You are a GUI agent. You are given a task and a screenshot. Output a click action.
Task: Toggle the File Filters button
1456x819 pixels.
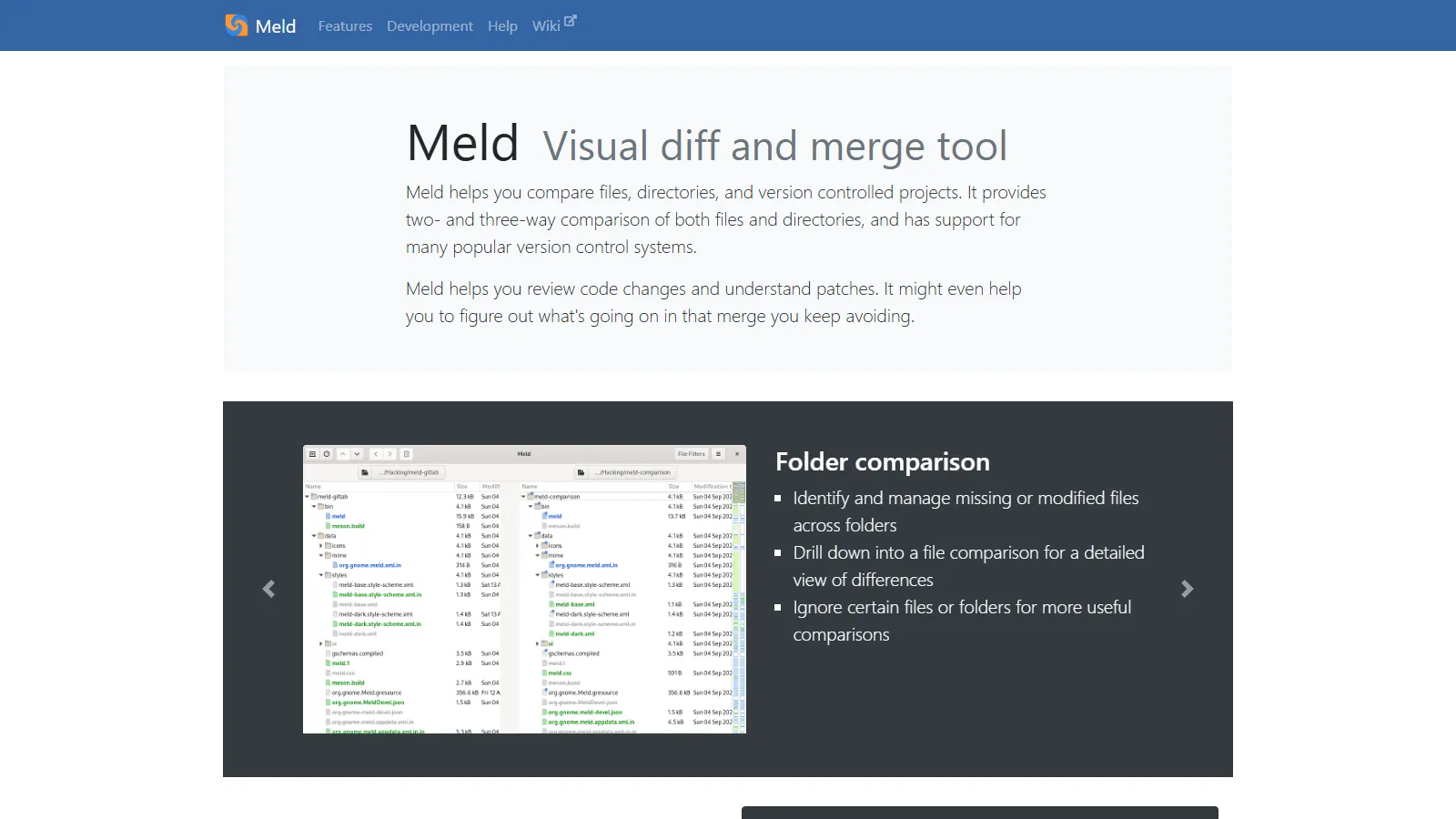(691, 454)
